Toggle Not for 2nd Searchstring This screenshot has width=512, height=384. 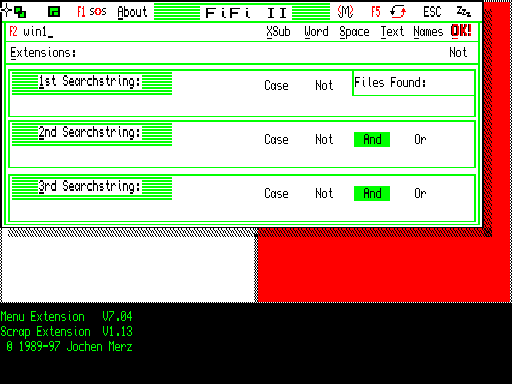click(324, 139)
